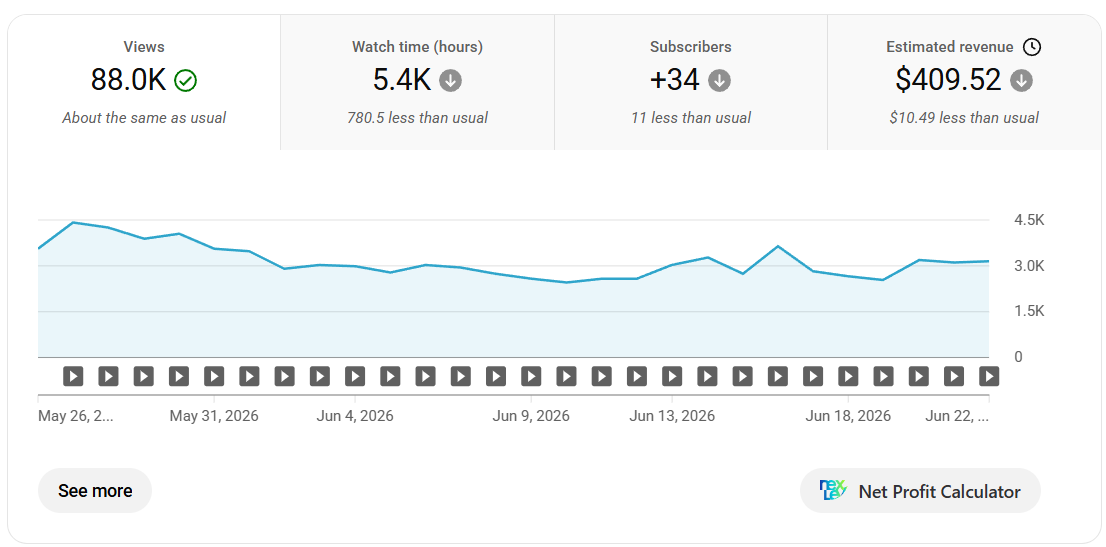The height and width of the screenshot is (547, 1106).
Task: Click the green checkmark beside 88.0K views
Action: [186, 80]
